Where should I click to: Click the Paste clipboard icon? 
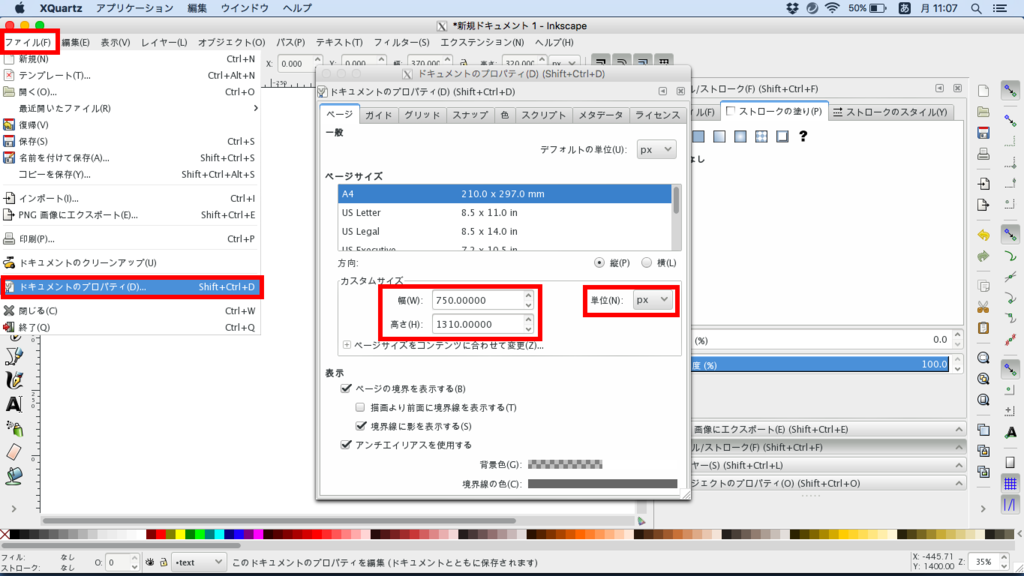(x=984, y=328)
